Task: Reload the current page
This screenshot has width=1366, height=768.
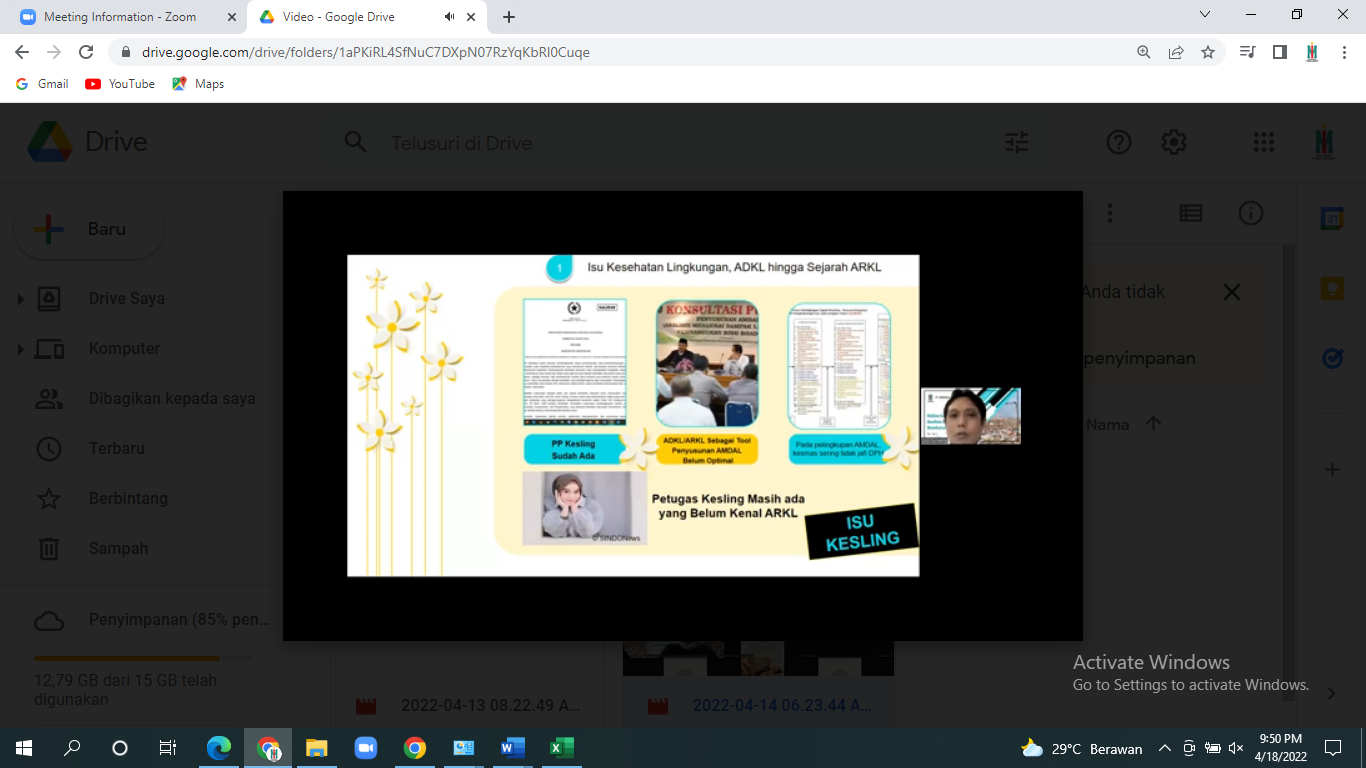Action: click(86, 52)
